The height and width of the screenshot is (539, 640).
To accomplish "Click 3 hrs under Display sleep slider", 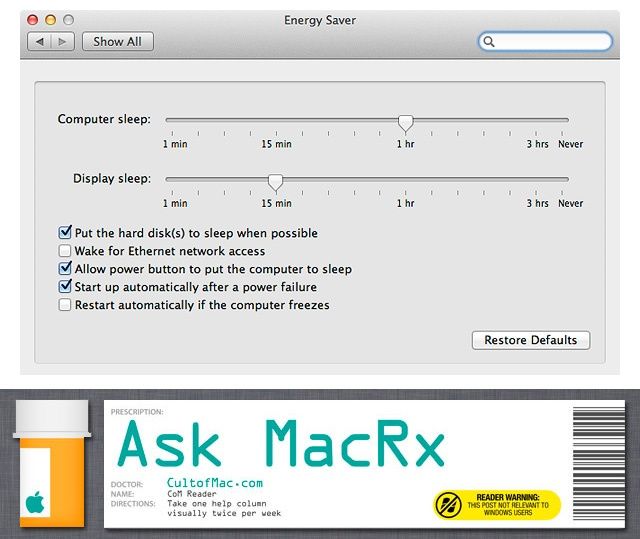I will tap(537, 203).
